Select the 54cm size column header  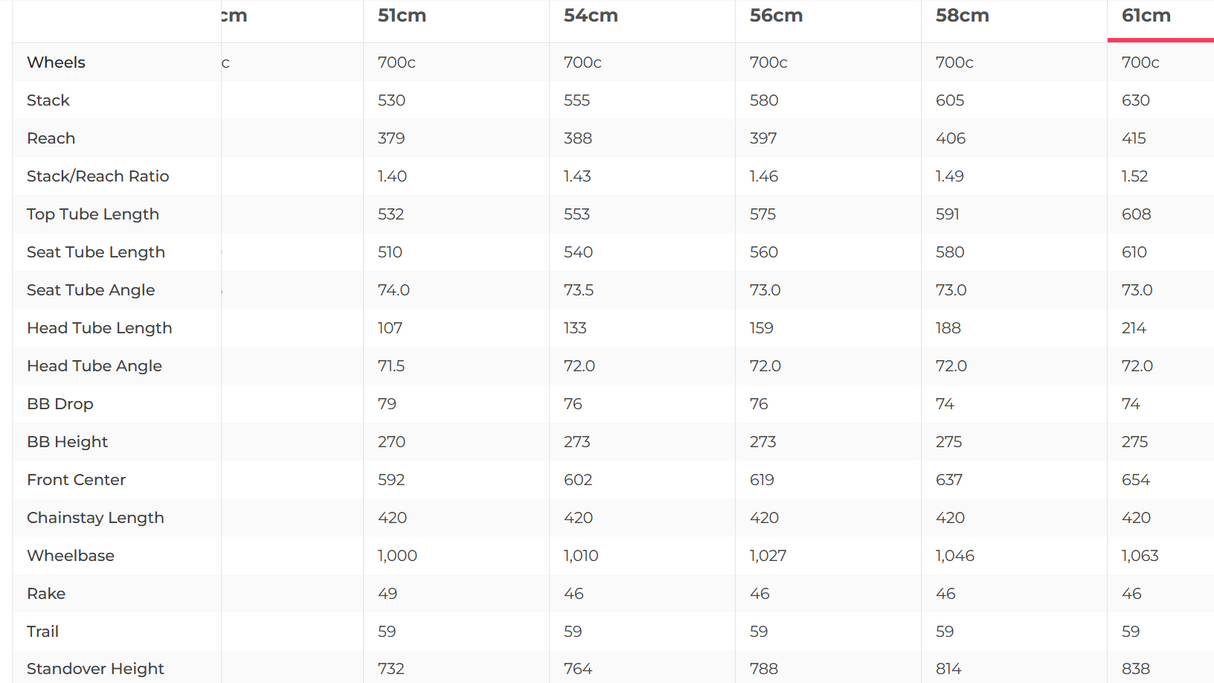coord(590,16)
